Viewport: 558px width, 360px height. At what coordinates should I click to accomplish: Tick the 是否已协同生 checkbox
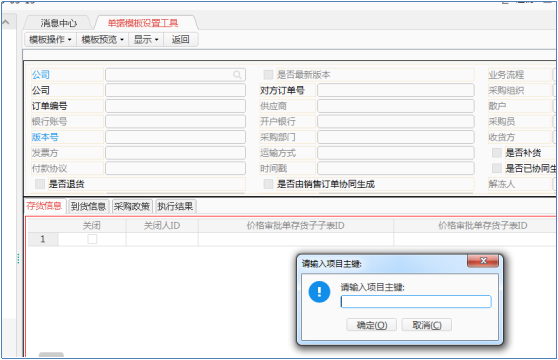click(497, 168)
